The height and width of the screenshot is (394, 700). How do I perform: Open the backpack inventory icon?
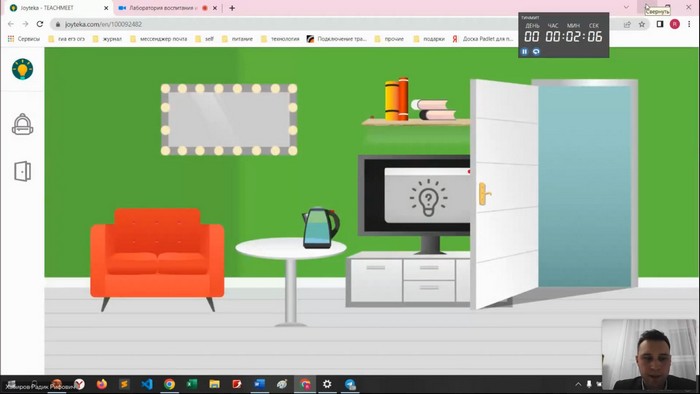pyautogui.click(x=22, y=124)
